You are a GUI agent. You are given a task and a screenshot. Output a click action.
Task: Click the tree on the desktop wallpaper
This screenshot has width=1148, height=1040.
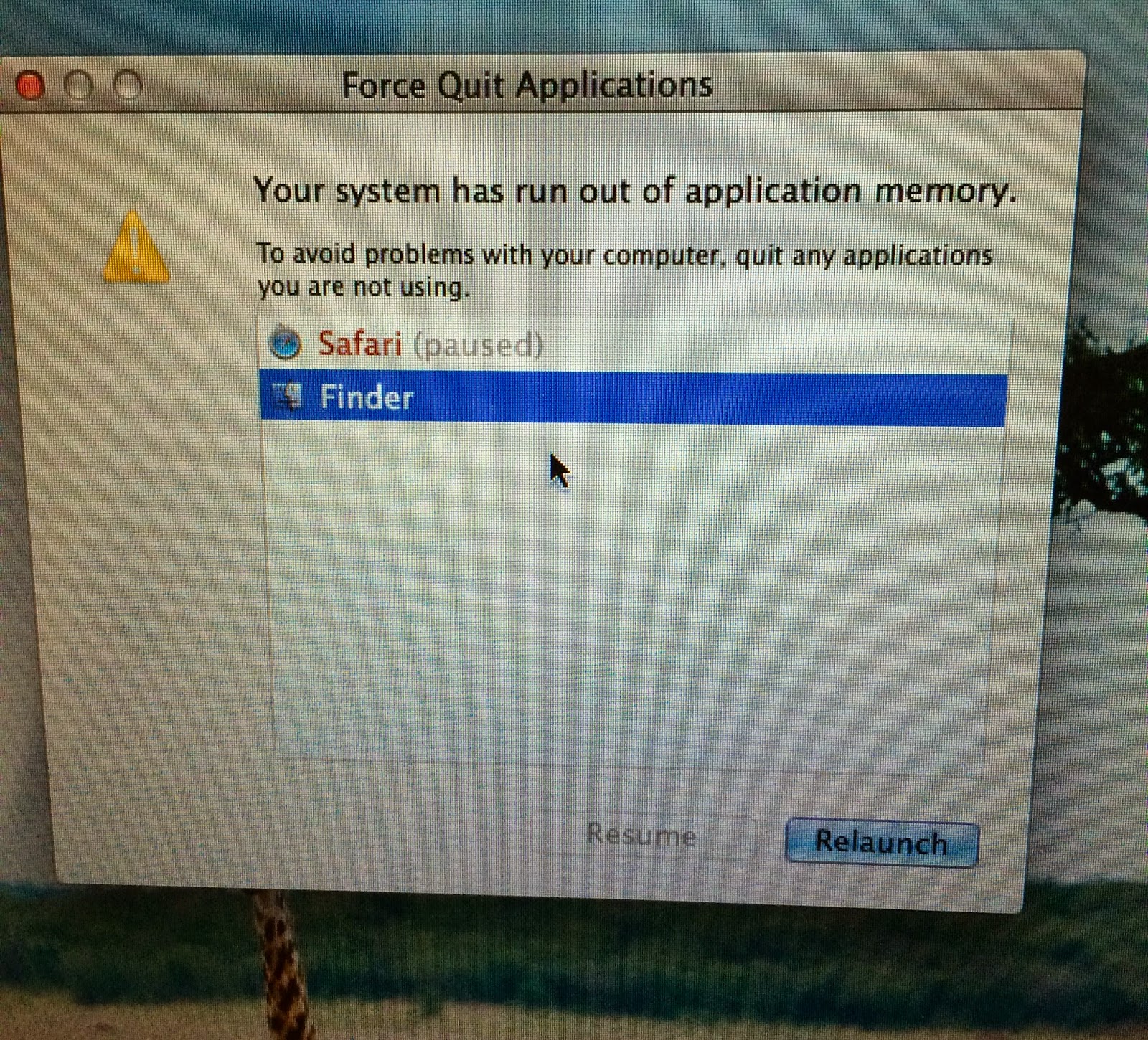1105,430
